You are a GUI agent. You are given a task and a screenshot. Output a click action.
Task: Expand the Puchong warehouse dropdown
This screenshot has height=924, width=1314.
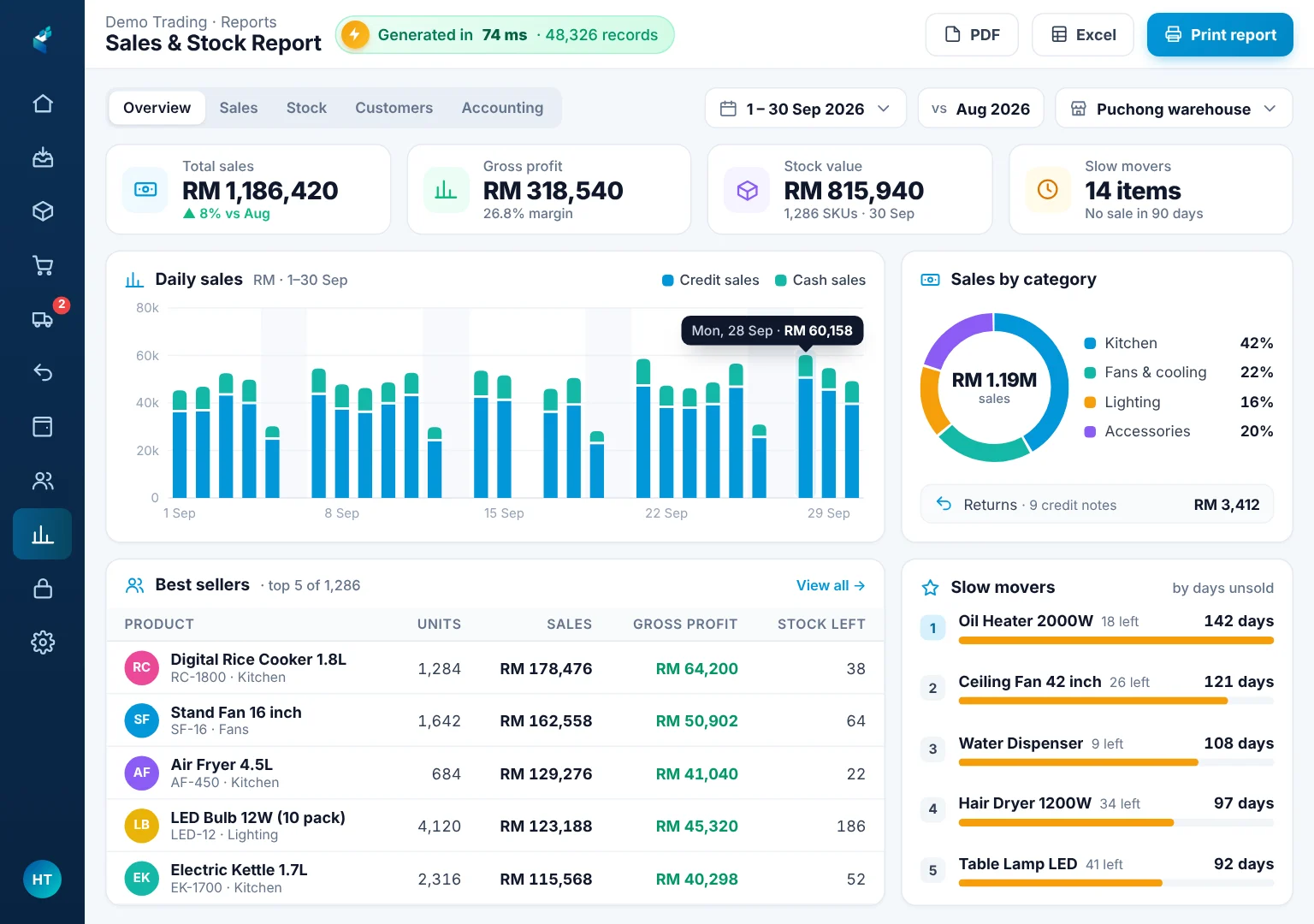(1174, 109)
